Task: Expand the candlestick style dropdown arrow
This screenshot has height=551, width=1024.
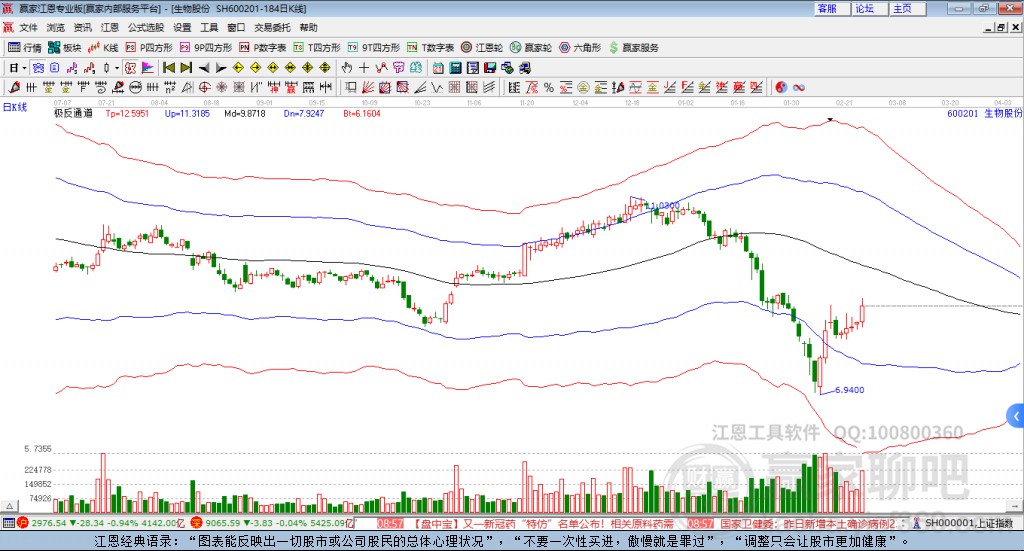Action: pos(117,67)
